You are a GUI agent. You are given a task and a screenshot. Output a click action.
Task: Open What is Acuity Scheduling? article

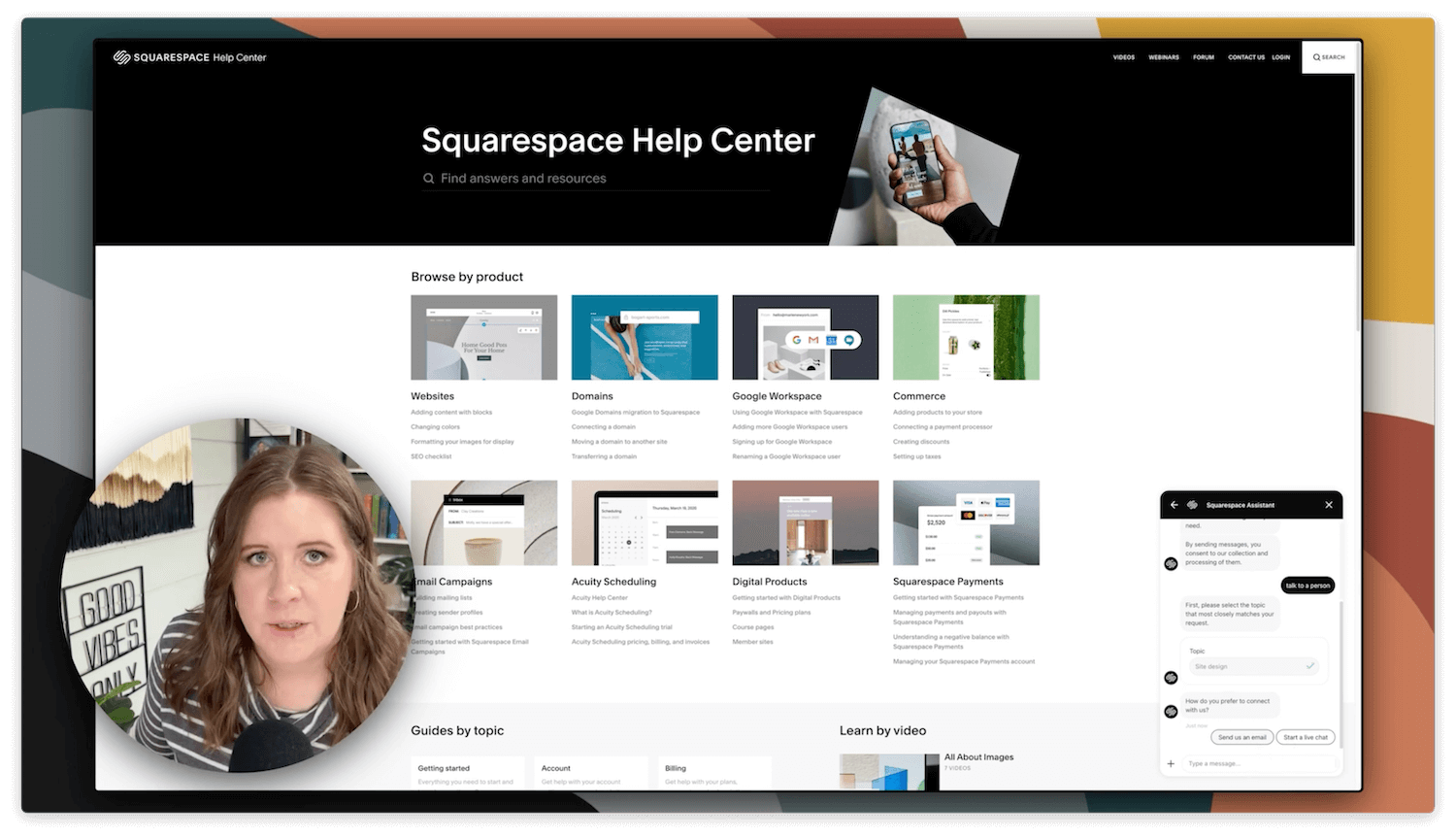click(612, 613)
